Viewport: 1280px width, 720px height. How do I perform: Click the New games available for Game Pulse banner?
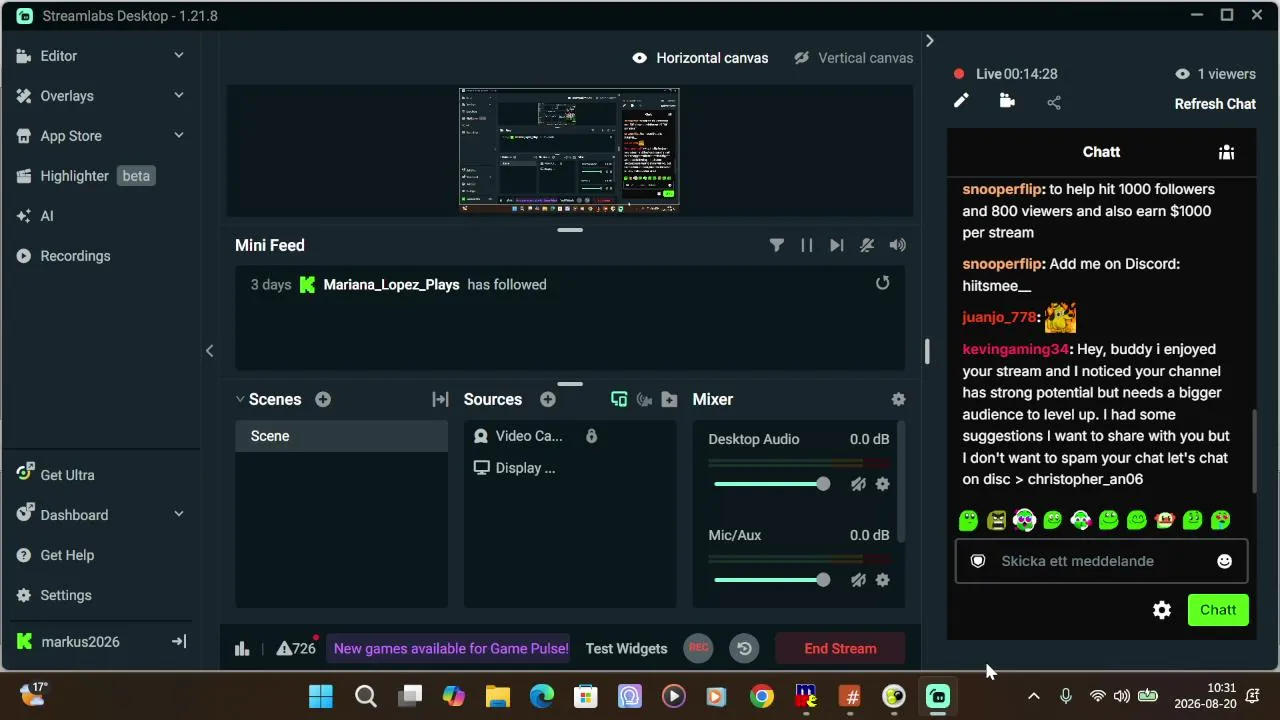(451, 648)
